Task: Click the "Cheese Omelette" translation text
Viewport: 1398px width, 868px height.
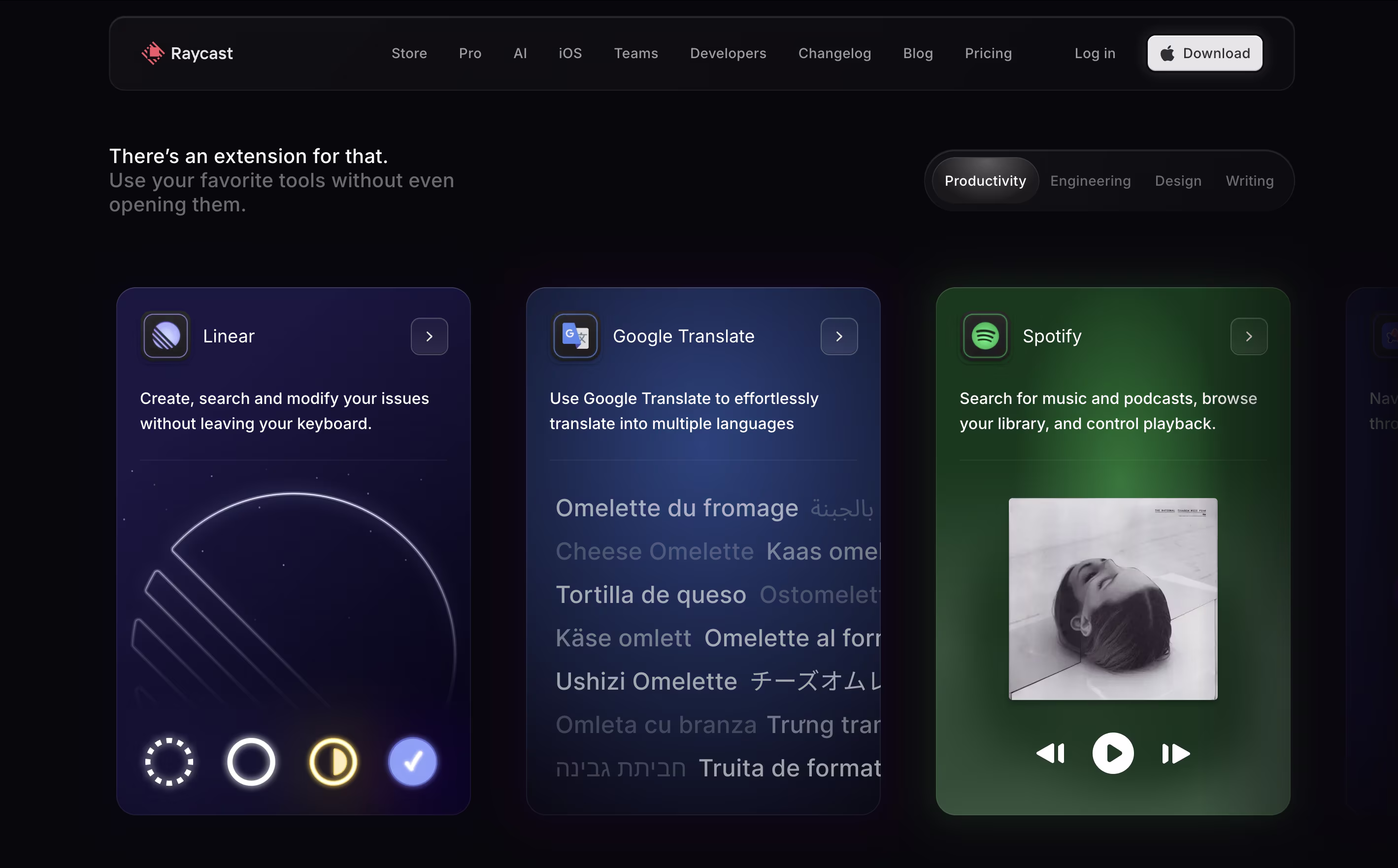Action: pyautogui.click(x=654, y=551)
